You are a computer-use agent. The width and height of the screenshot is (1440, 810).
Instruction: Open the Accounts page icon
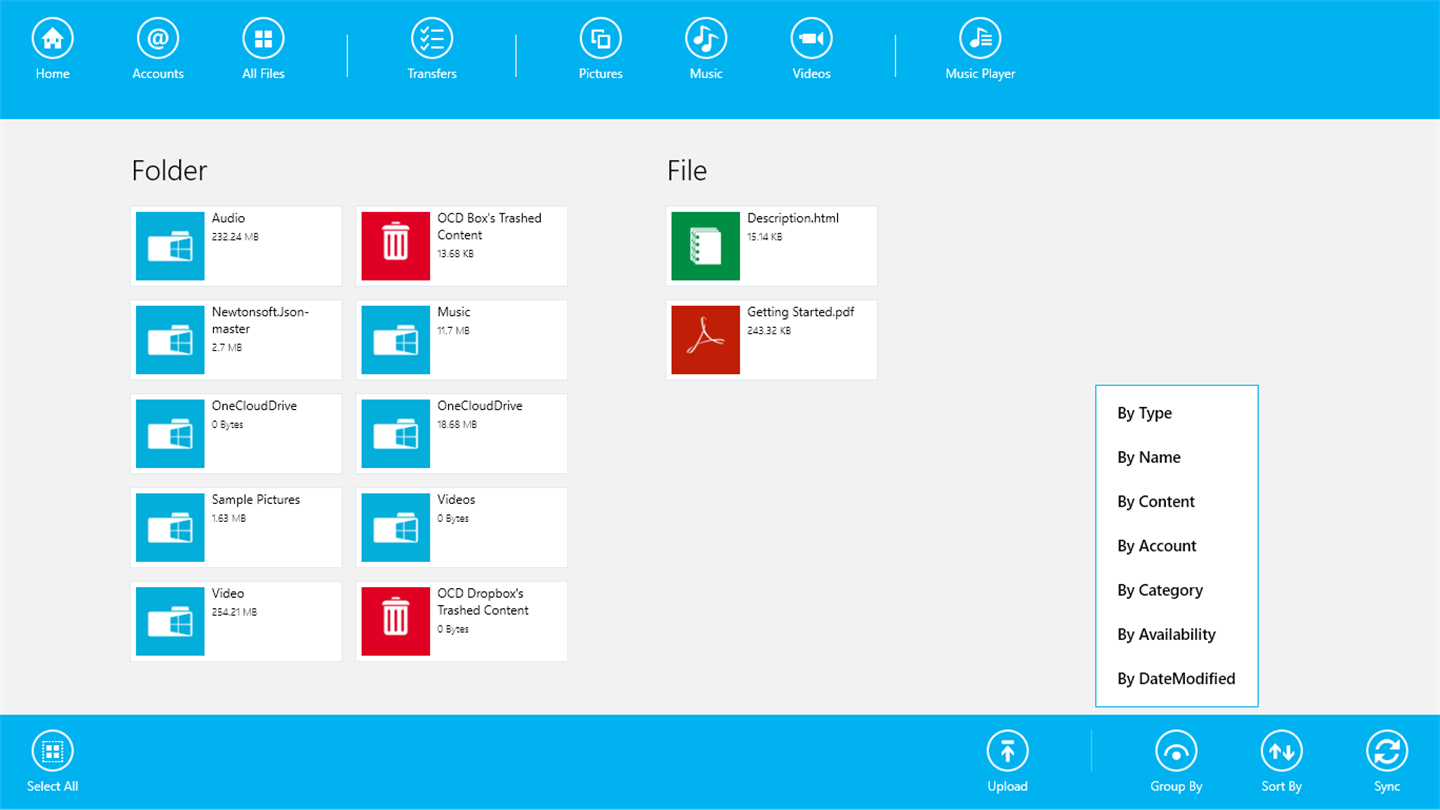pyautogui.click(x=158, y=39)
